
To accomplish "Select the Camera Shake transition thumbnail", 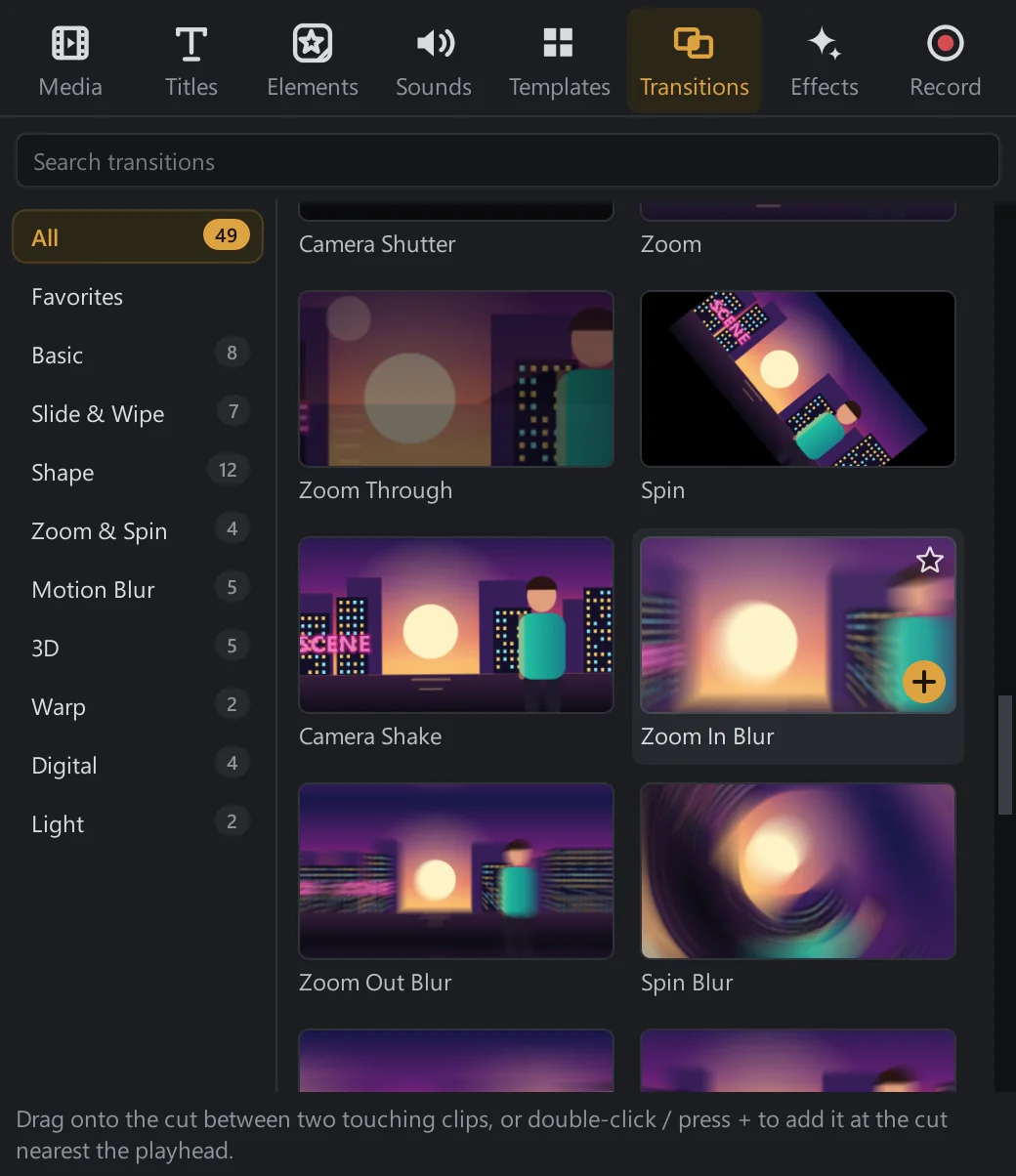I will [x=456, y=625].
